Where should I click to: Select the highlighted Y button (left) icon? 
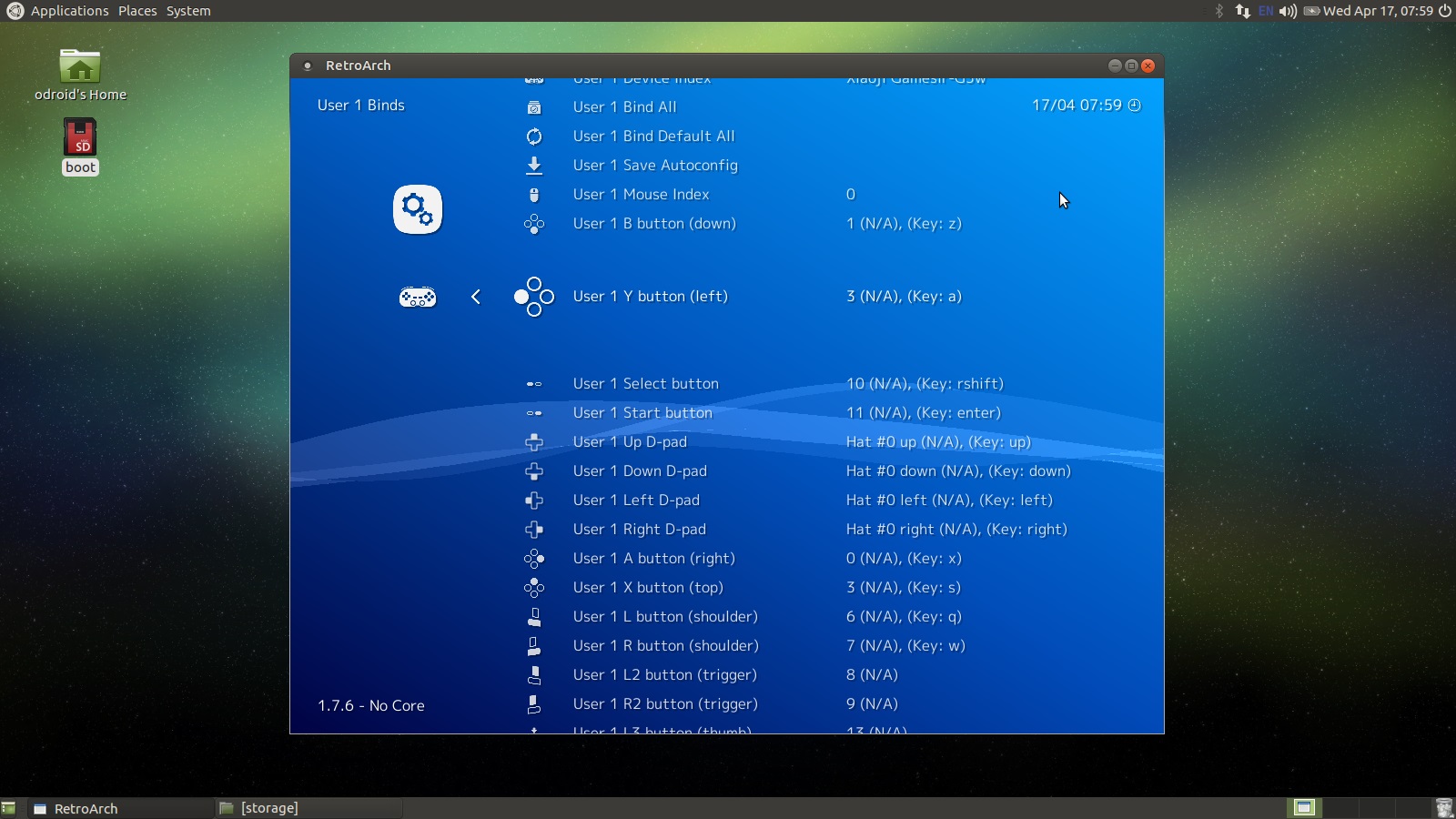[x=534, y=297]
